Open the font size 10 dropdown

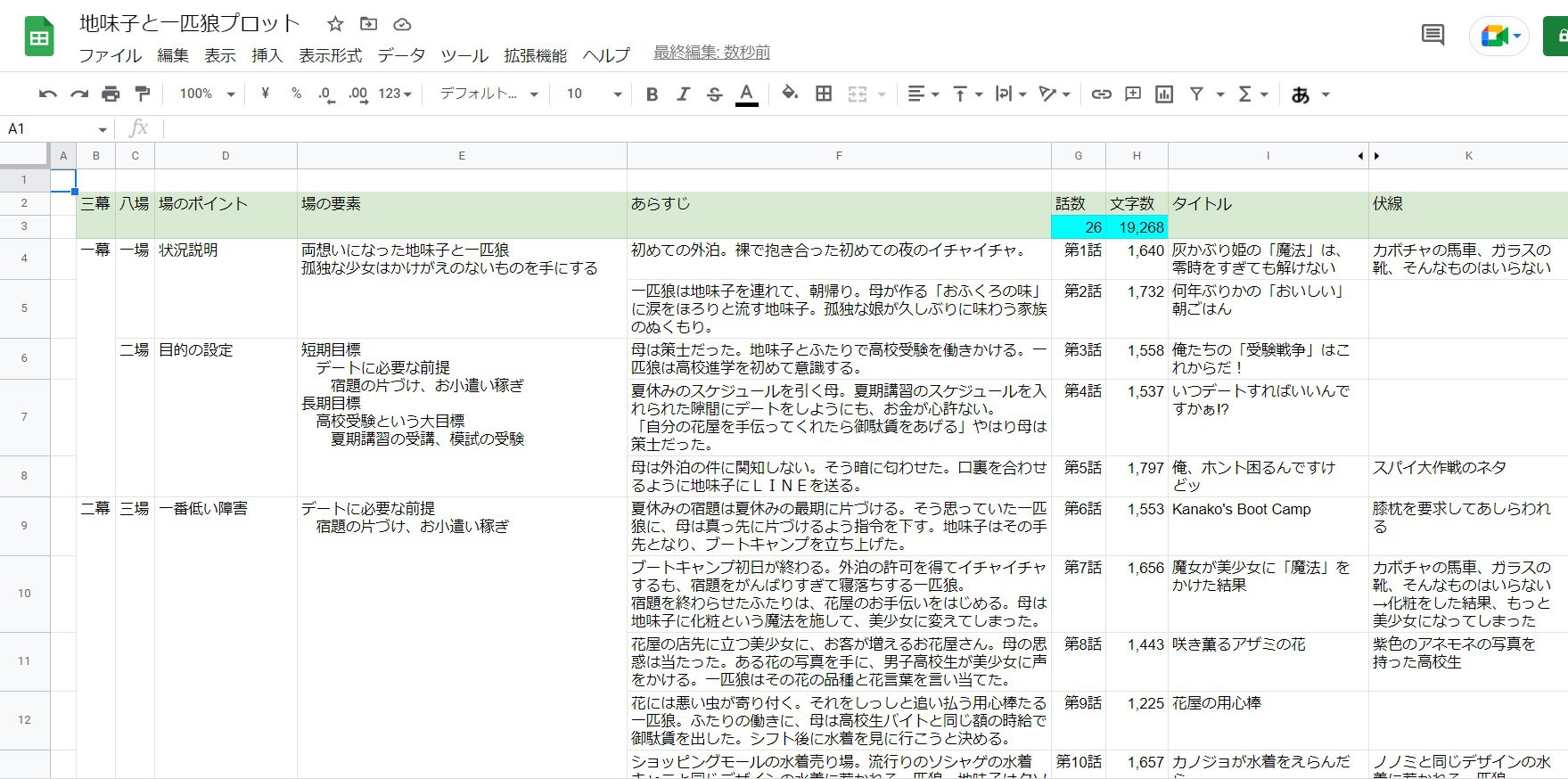pyautogui.click(x=593, y=94)
